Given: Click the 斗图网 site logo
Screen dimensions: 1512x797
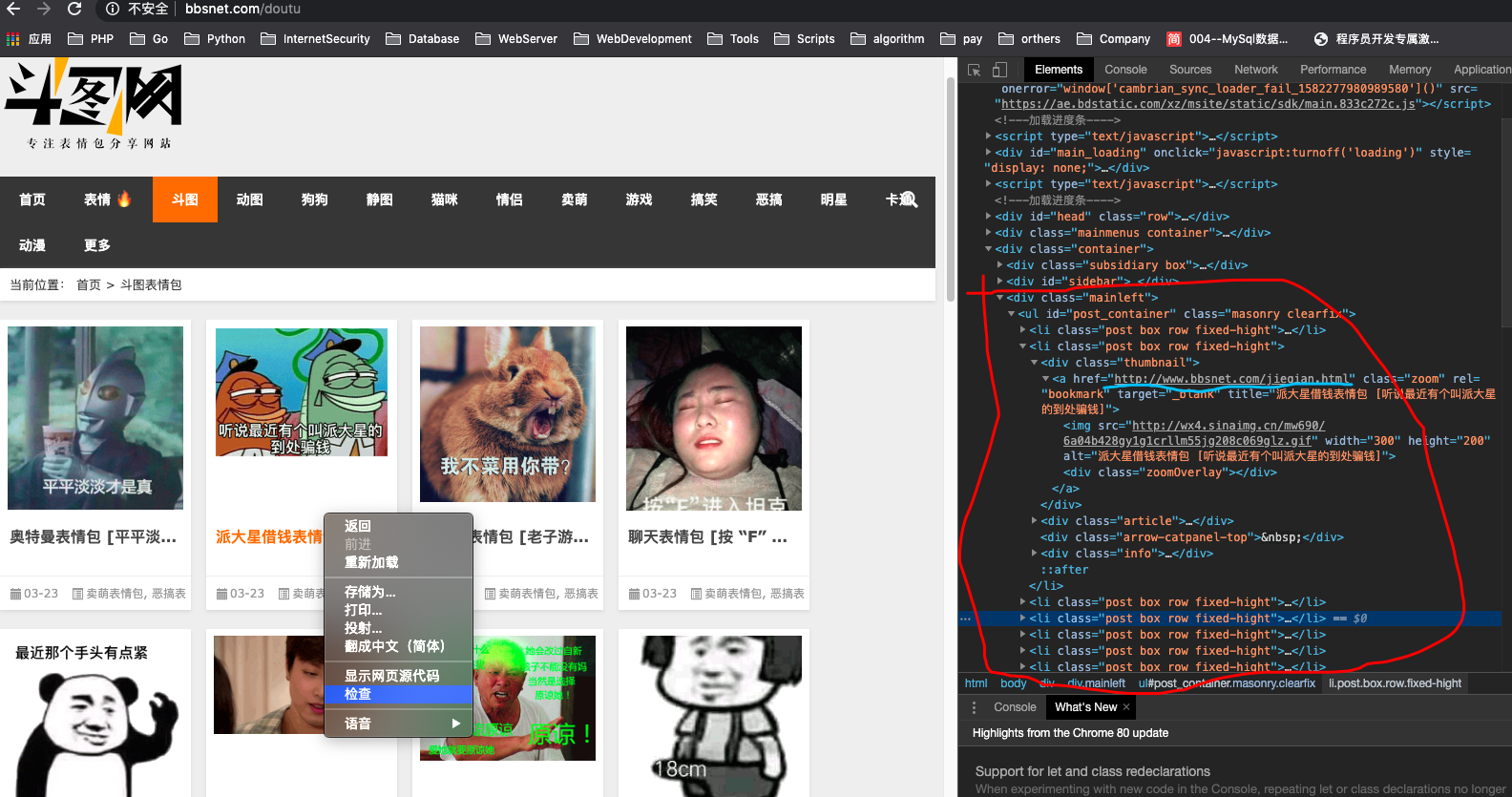Looking at the screenshot, I should click(x=94, y=103).
